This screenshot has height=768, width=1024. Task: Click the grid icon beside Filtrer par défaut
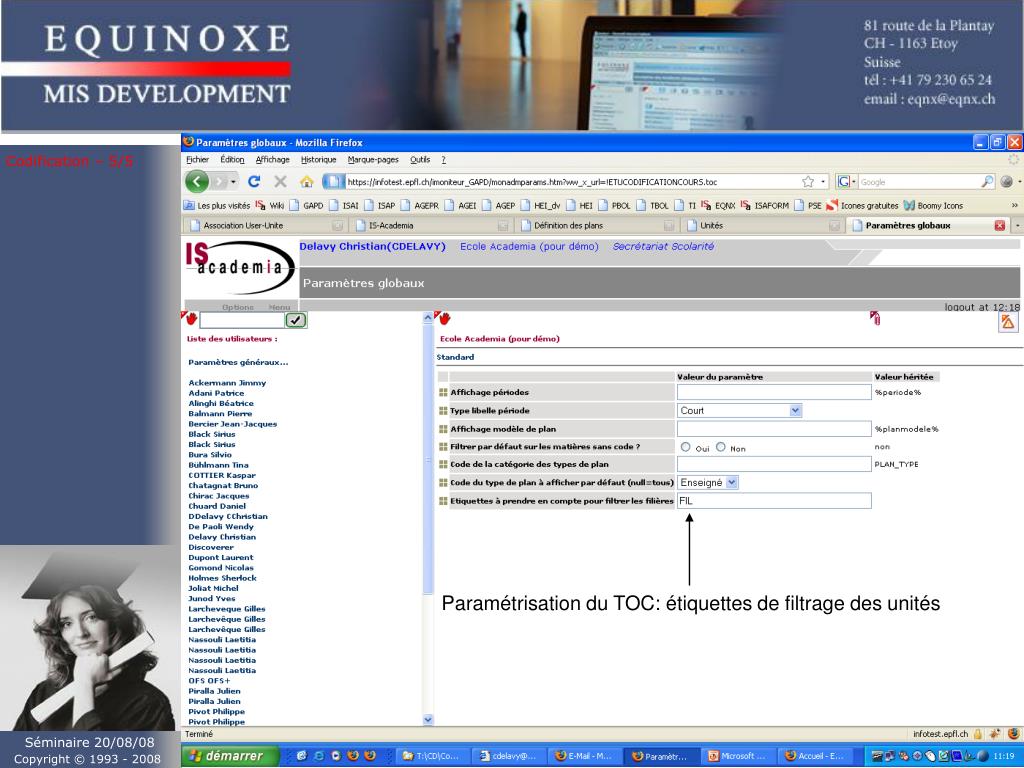tap(443, 447)
